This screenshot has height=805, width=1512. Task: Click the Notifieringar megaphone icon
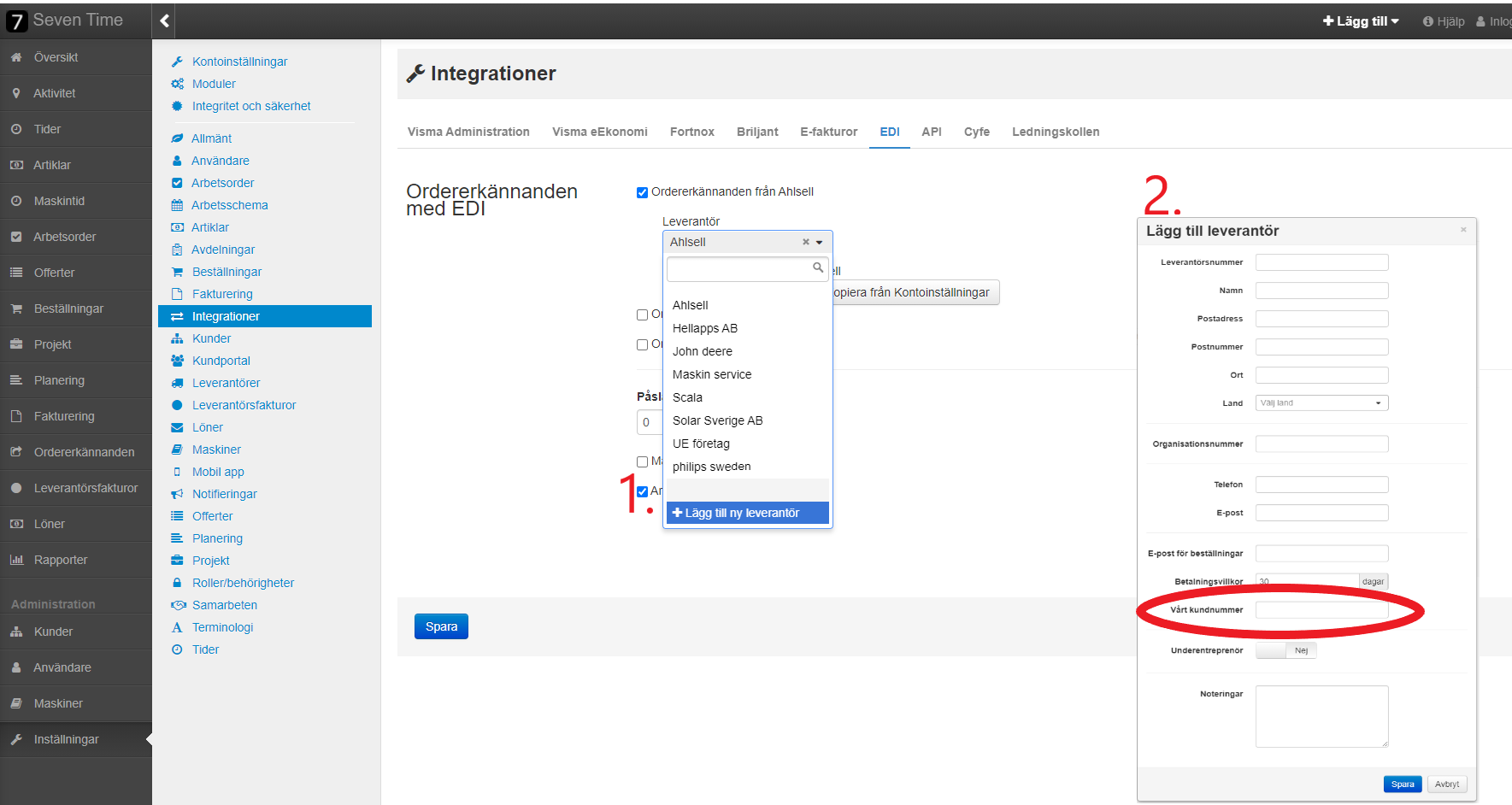tap(177, 494)
